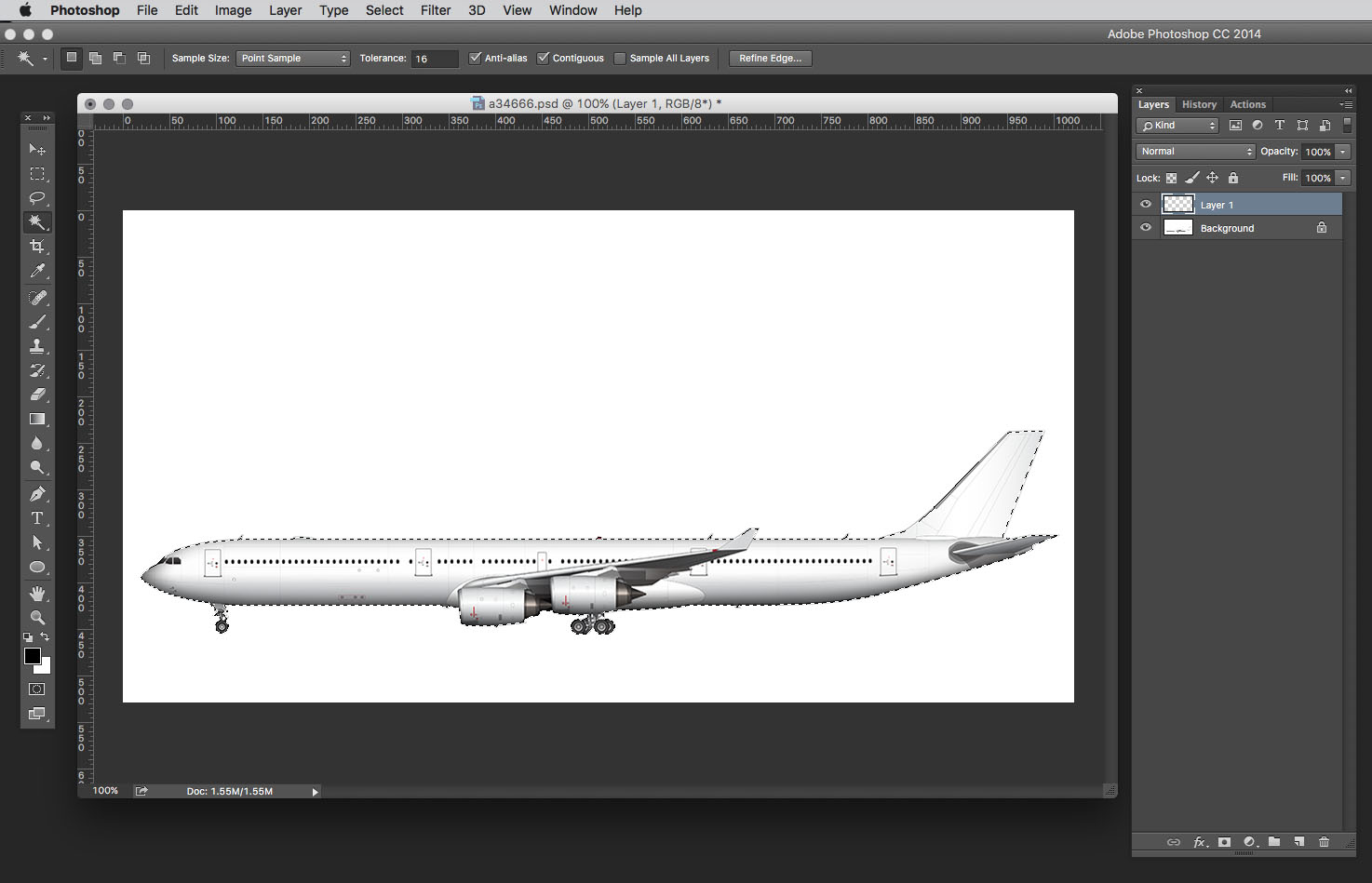Disable the Anti-alias checkbox
1372x883 pixels.
[x=476, y=58]
